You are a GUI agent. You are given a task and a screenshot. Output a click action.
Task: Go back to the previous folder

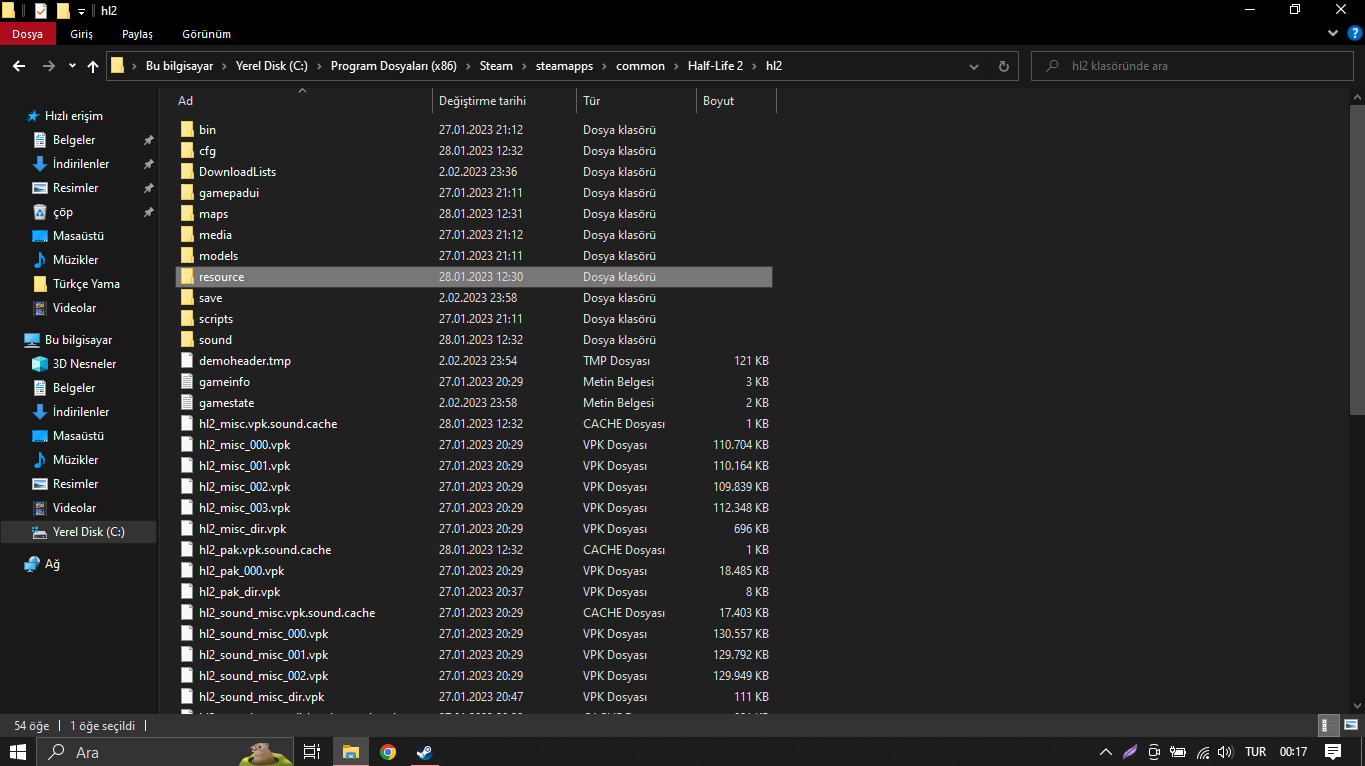click(18, 66)
